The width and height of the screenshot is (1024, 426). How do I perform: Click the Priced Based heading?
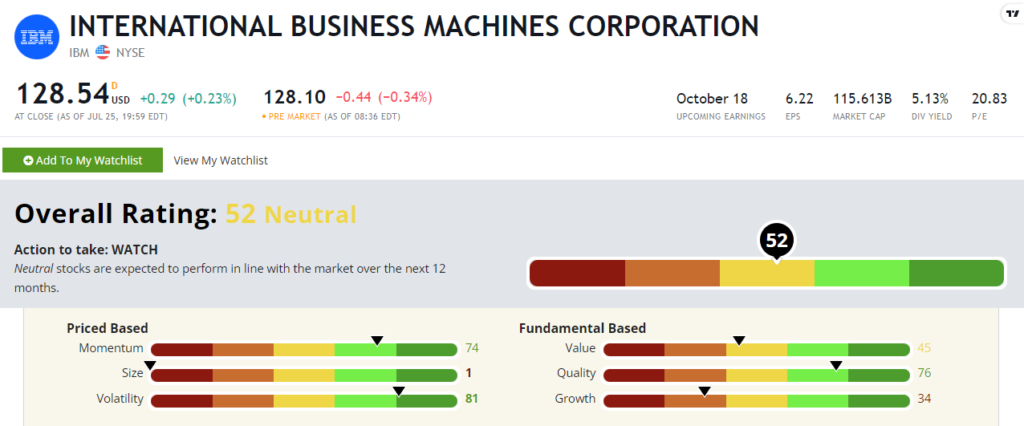point(107,328)
